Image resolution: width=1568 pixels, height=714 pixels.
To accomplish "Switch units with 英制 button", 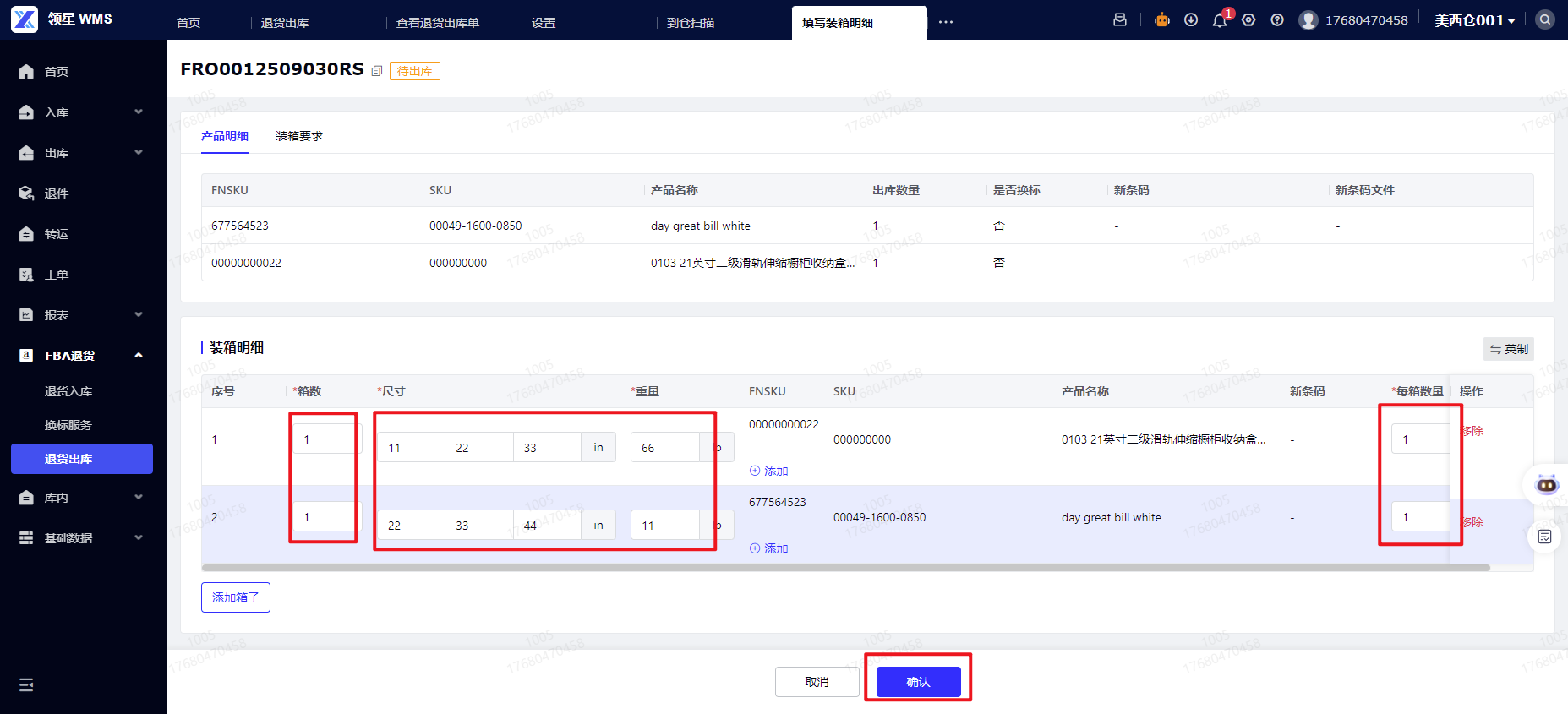I will (x=1509, y=349).
